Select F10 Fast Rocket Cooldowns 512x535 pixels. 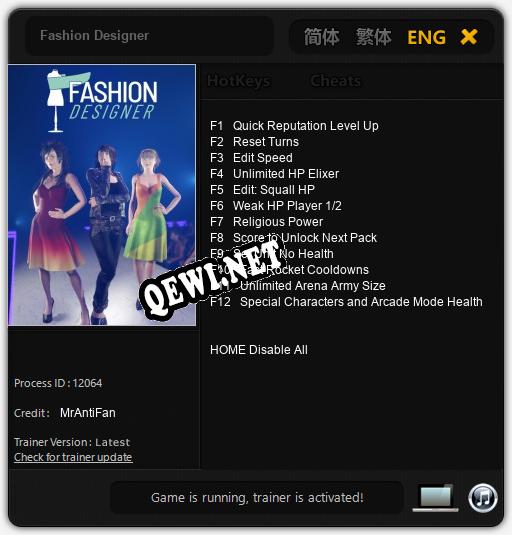pos(289,270)
